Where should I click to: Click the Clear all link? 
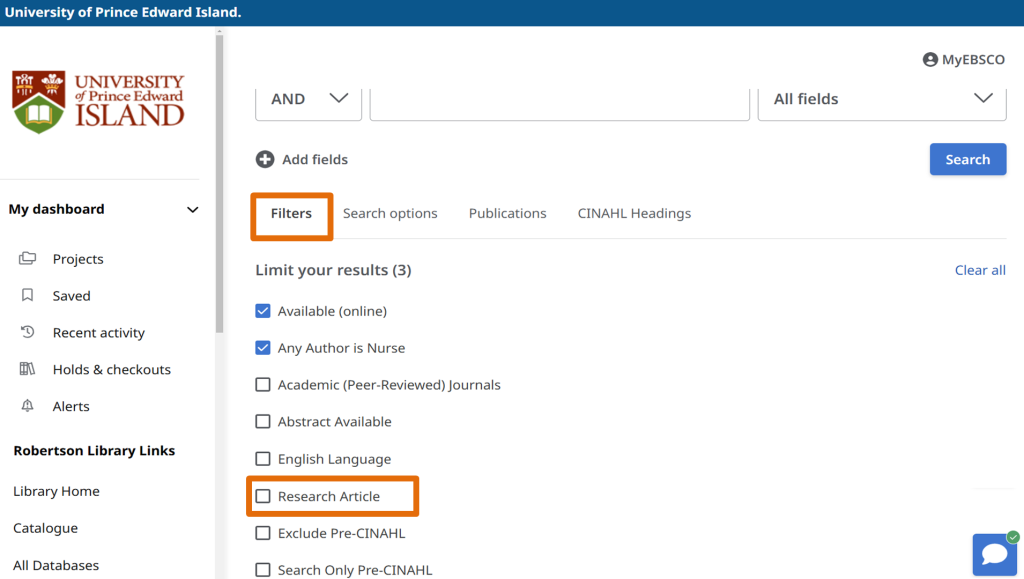tap(980, 270)
